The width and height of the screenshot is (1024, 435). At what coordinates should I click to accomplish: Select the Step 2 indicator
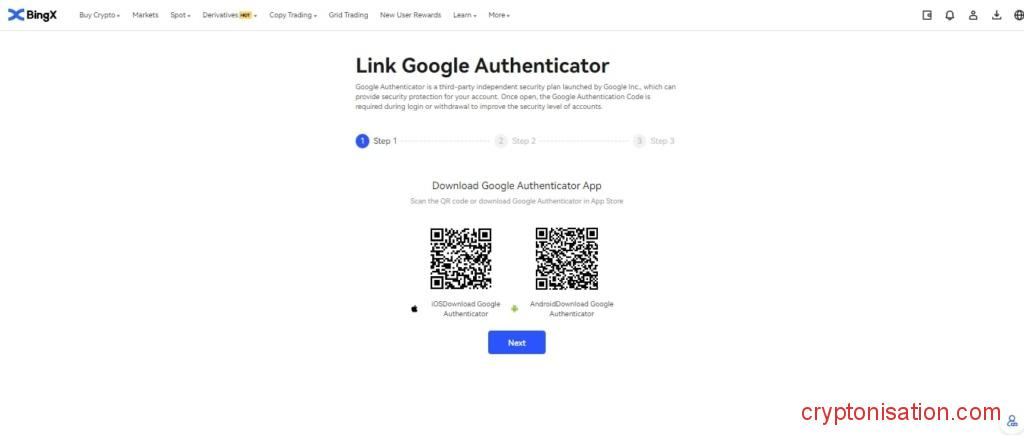pyautogui.click(x=515, y=141)
